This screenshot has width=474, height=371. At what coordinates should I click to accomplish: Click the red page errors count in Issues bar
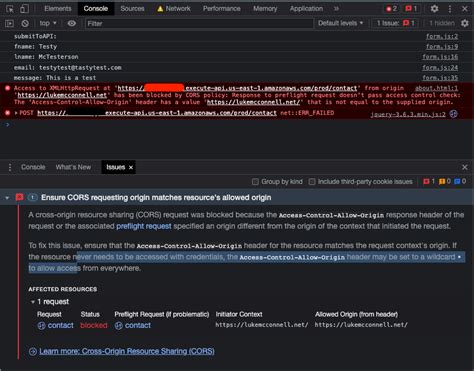429,181
